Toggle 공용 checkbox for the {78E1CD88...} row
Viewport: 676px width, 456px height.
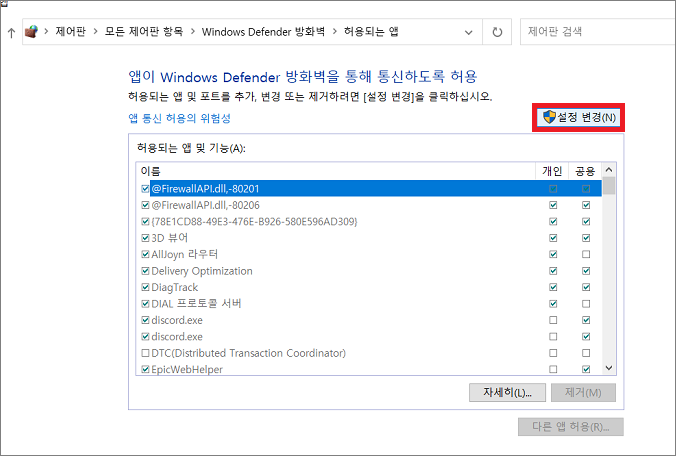pos(586,222)
